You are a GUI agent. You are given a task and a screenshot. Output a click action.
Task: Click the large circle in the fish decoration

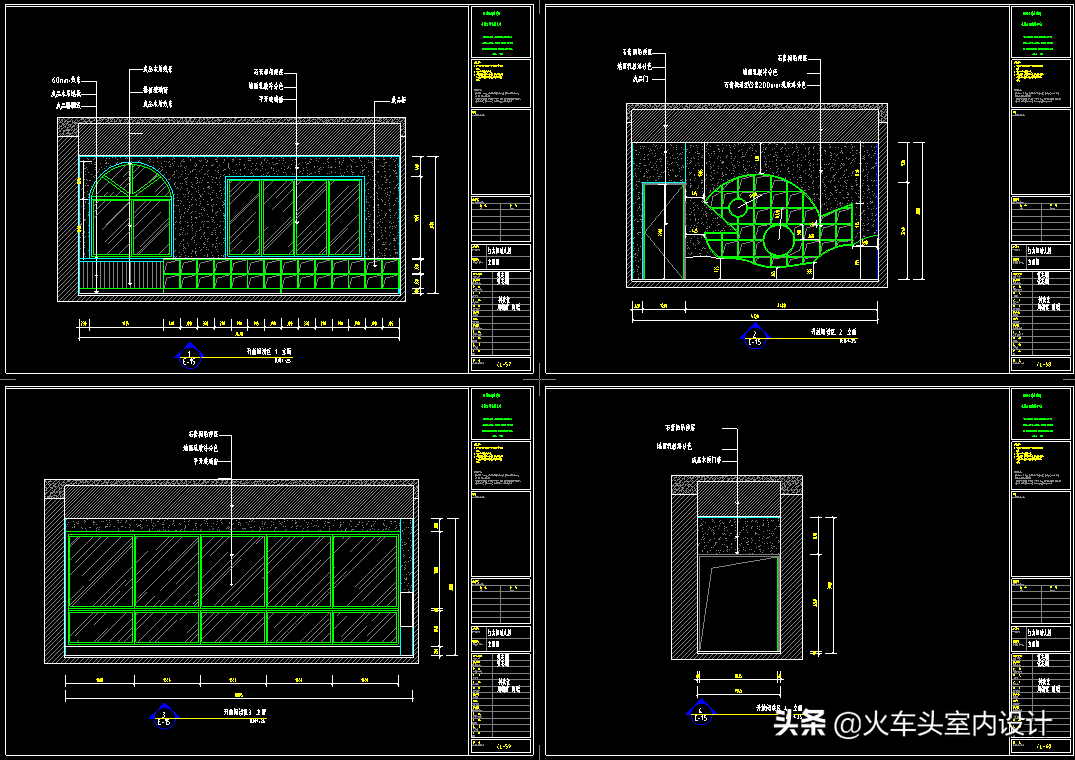[x=777, y=240]
